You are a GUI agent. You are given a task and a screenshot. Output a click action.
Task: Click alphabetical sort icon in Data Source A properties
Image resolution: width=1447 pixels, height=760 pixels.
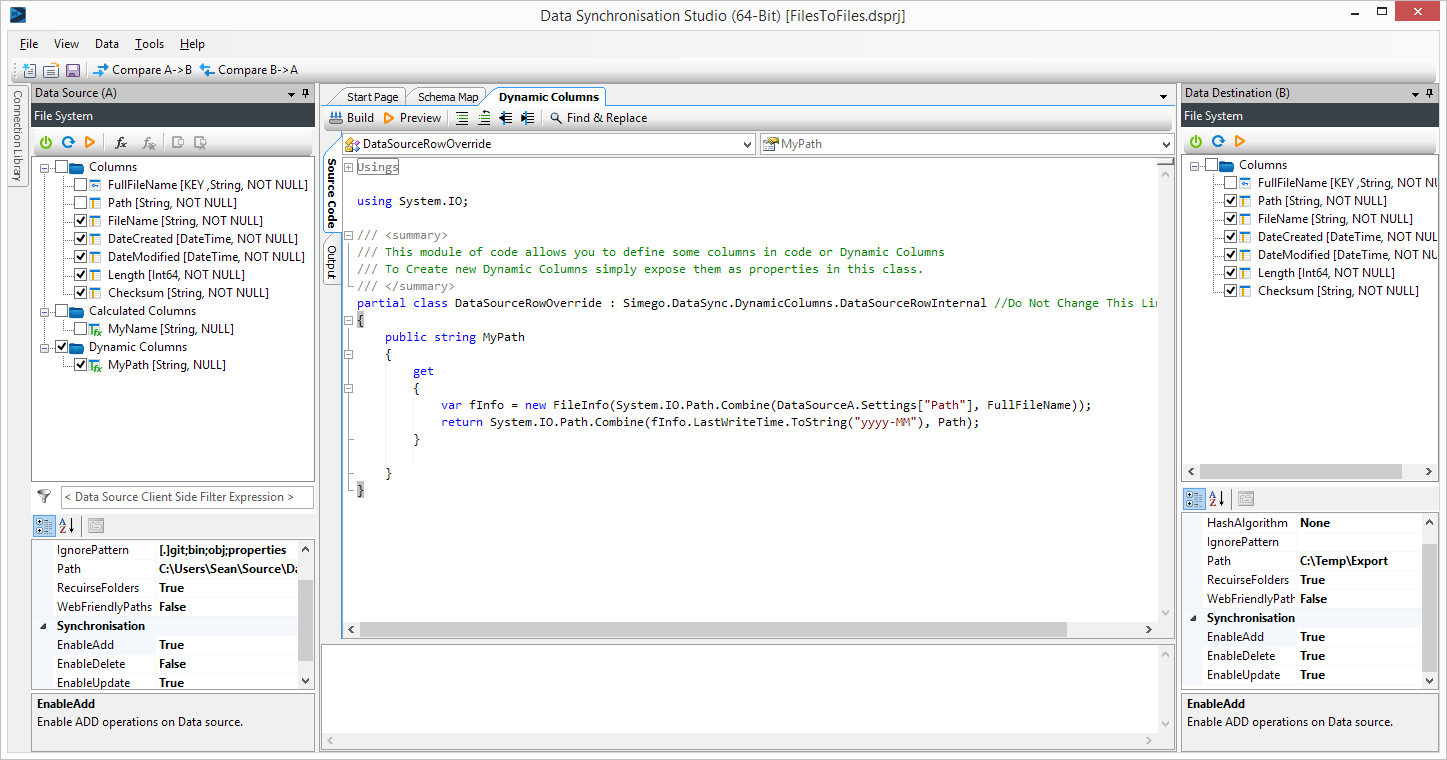pos(67,525)
